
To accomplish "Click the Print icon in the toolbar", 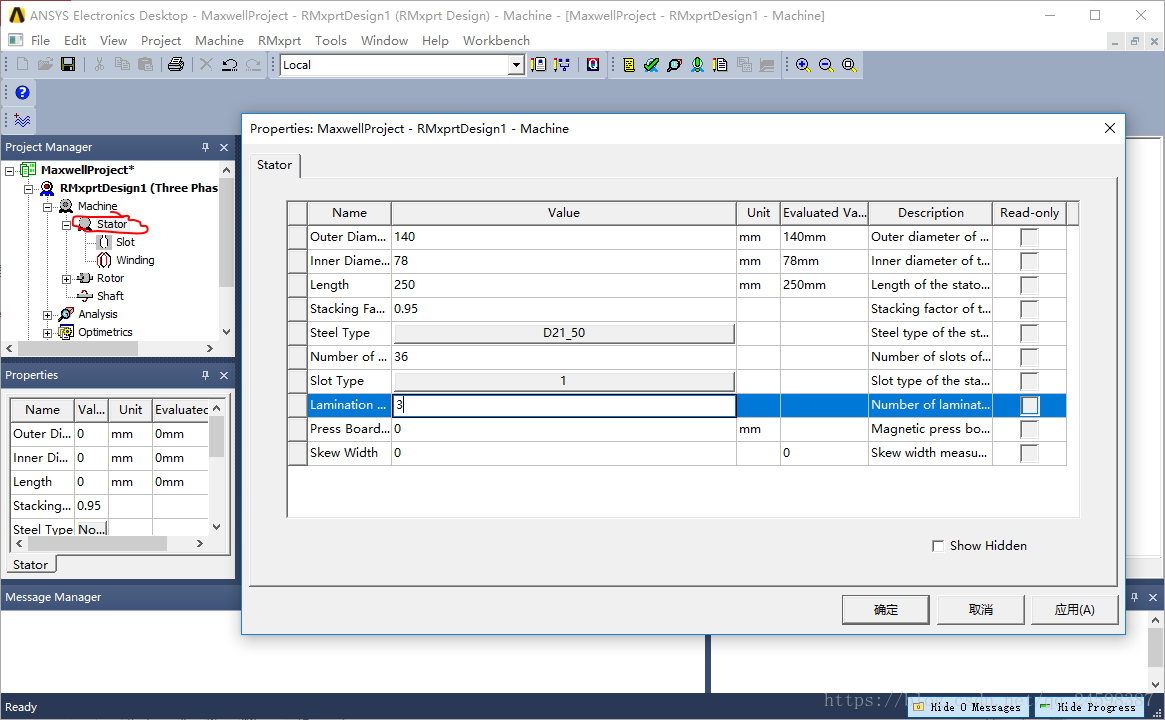I will pyautogui.click(x=175, y=65).
